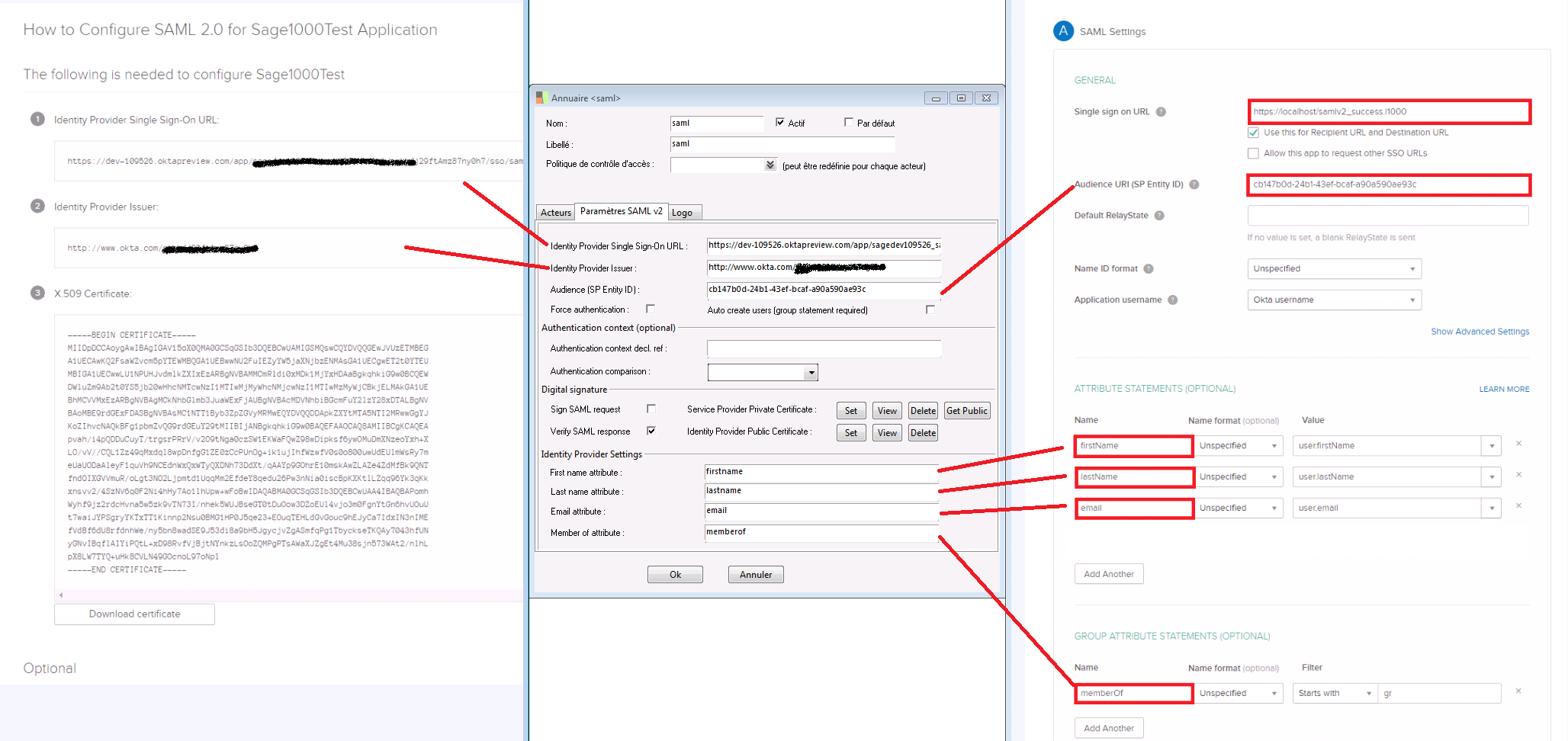Click Ok button in Annuaire dialog
1568x741 pixels.
(x=675, y=575)
